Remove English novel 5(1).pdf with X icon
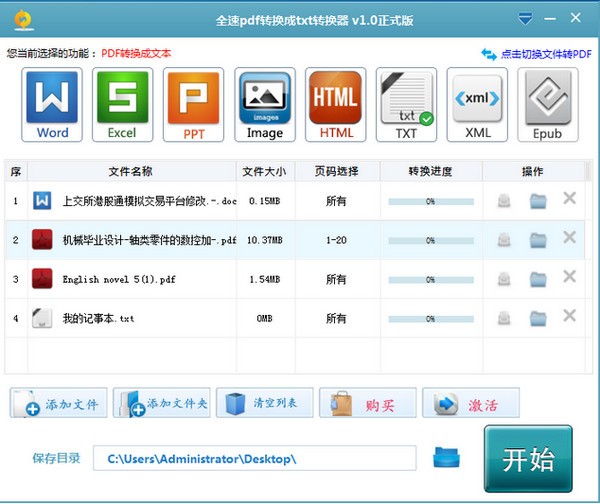This screenshot has width=600, height=504. point(569,277)
